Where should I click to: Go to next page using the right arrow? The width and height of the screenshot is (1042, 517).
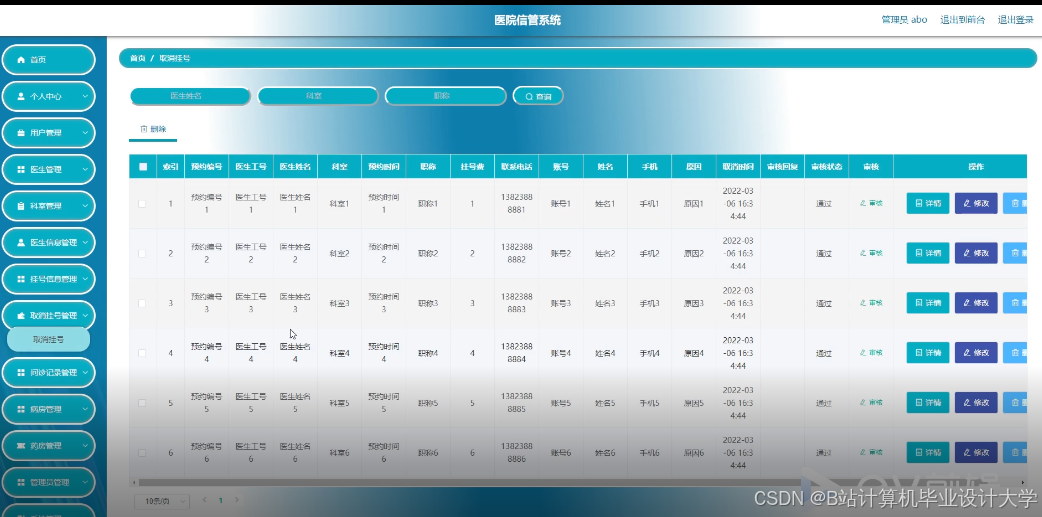(237, 500)
